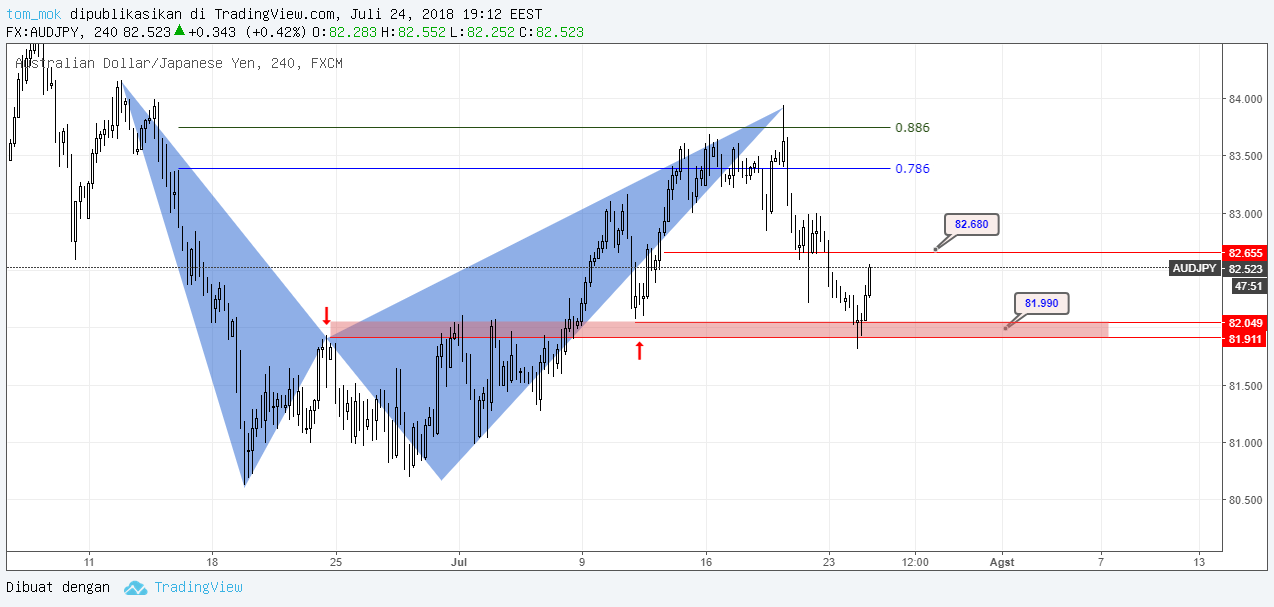The height and width of the screenshot is (607, 1274).
Task: Select the blue 0.786 horizontal line
Action: tap(534, 169)
